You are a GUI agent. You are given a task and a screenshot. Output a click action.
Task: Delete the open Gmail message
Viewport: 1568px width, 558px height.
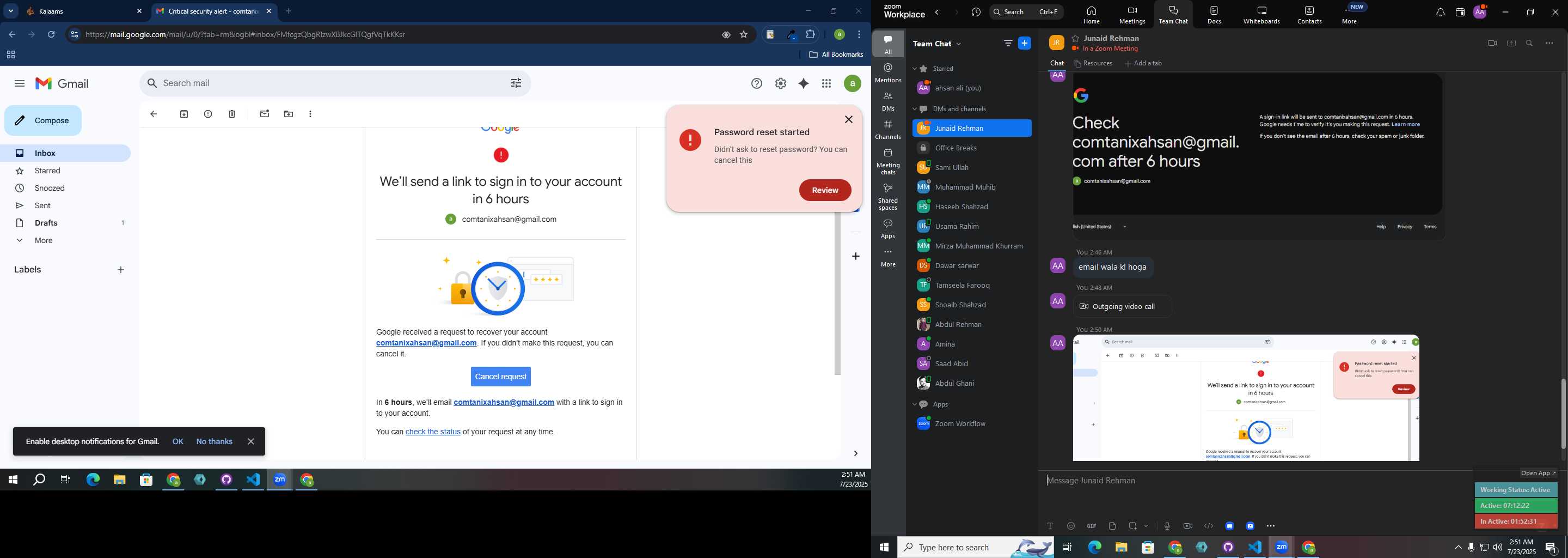click(x=232, y=114)
